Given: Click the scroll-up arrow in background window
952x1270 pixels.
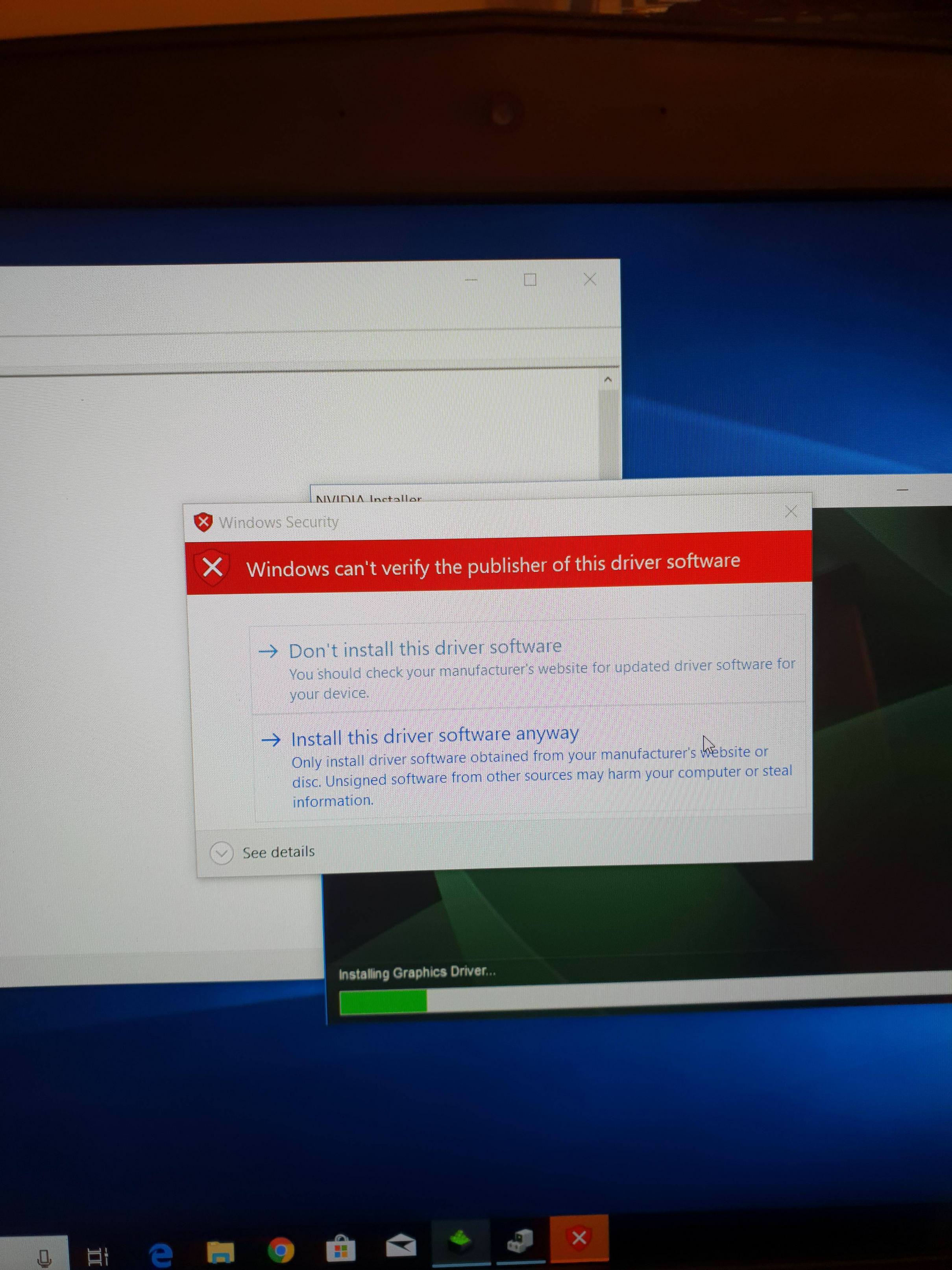Looking at the screenshot, I should pyautogui.click(x=608, y=380).
